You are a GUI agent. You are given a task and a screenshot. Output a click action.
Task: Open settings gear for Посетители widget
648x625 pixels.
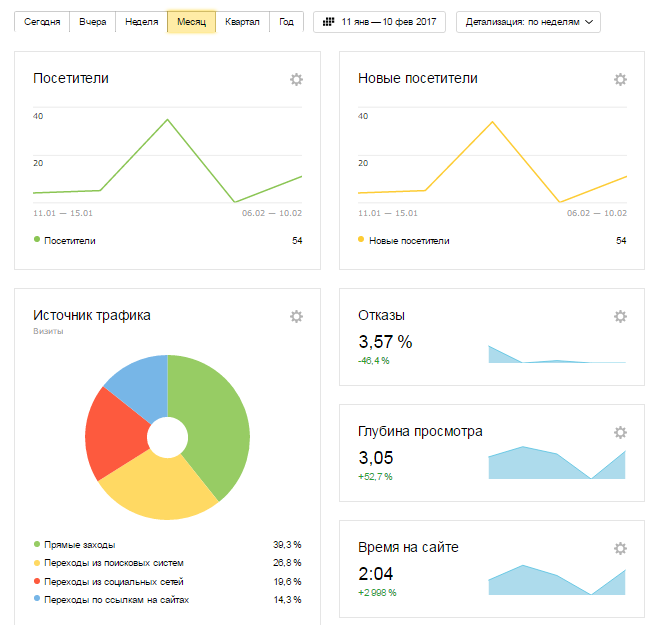coord(296,80)
